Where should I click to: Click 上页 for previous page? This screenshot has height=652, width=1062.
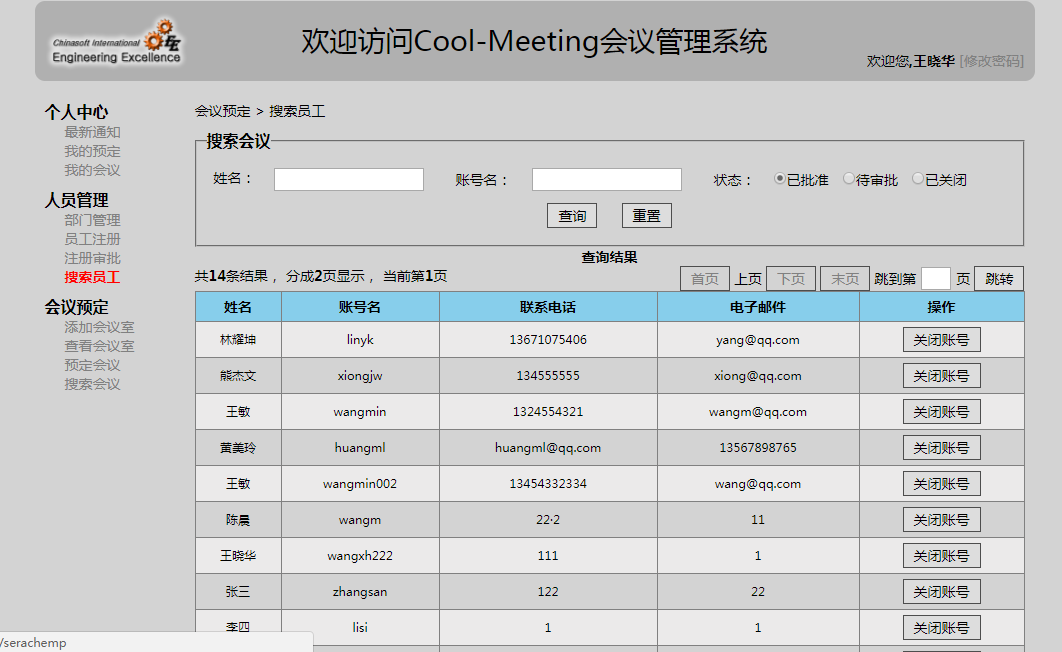click(748, 279)
